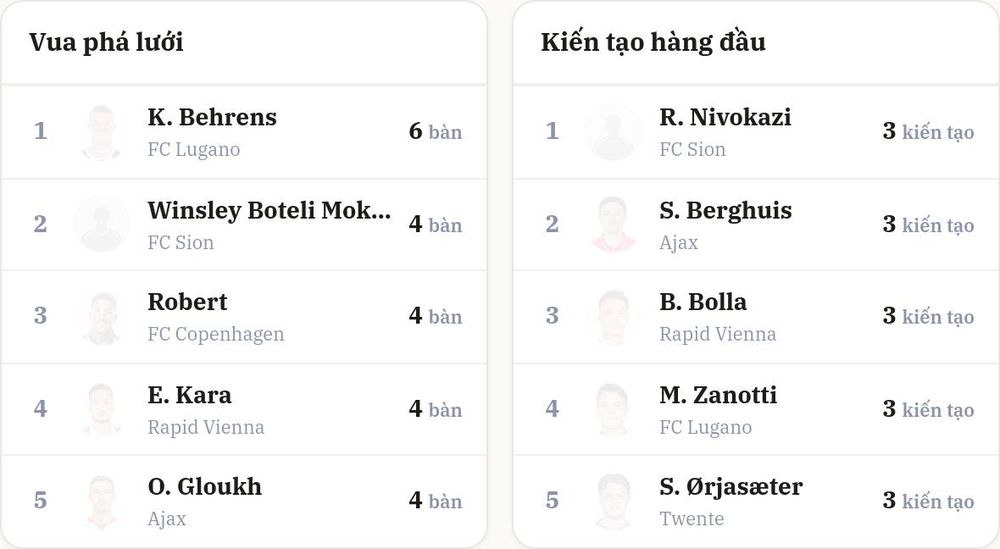Open K. Behrens player photo

(x=101, y=132)
